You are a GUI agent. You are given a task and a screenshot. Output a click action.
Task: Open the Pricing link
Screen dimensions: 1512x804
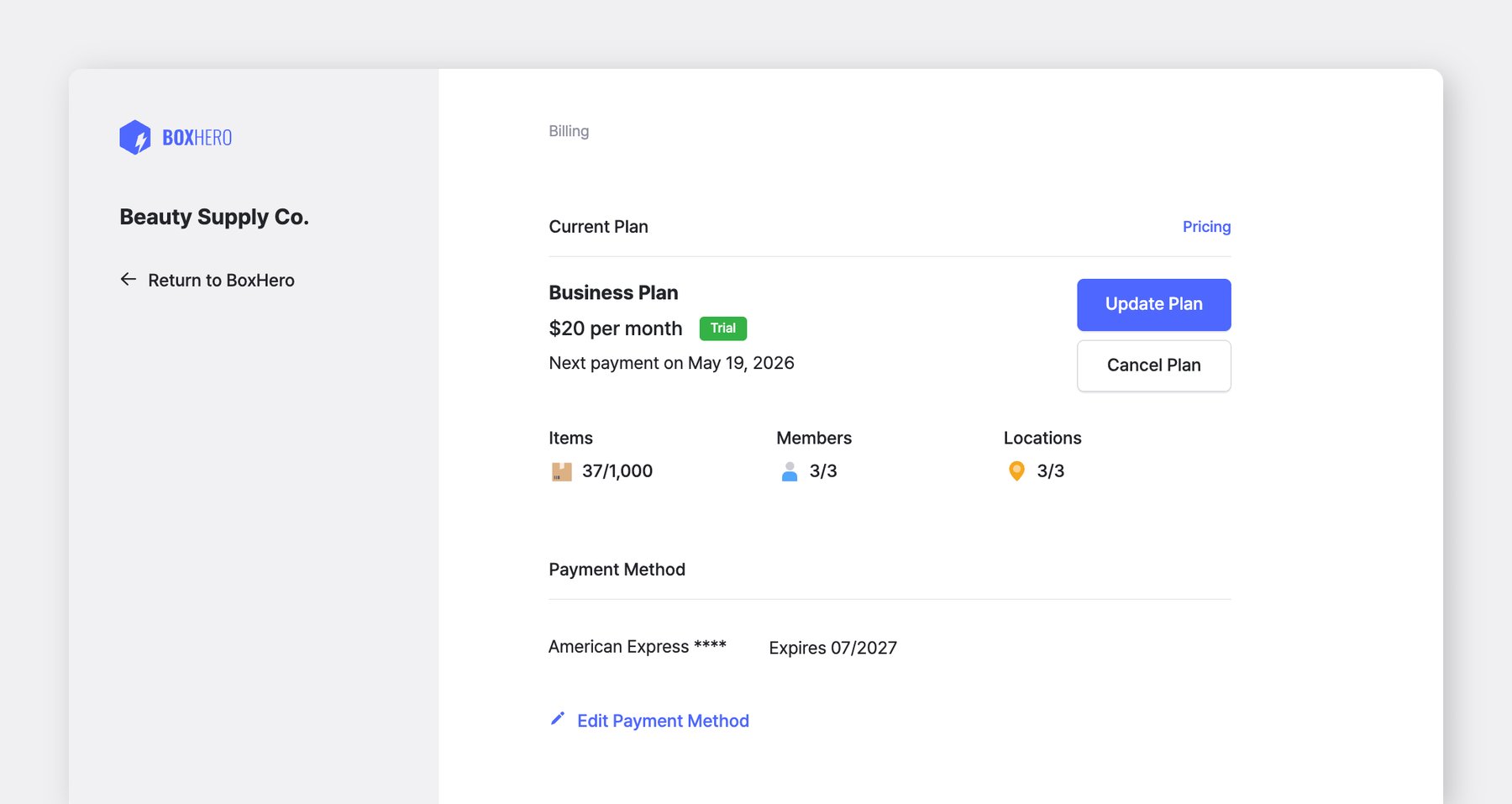(1206, 227)
